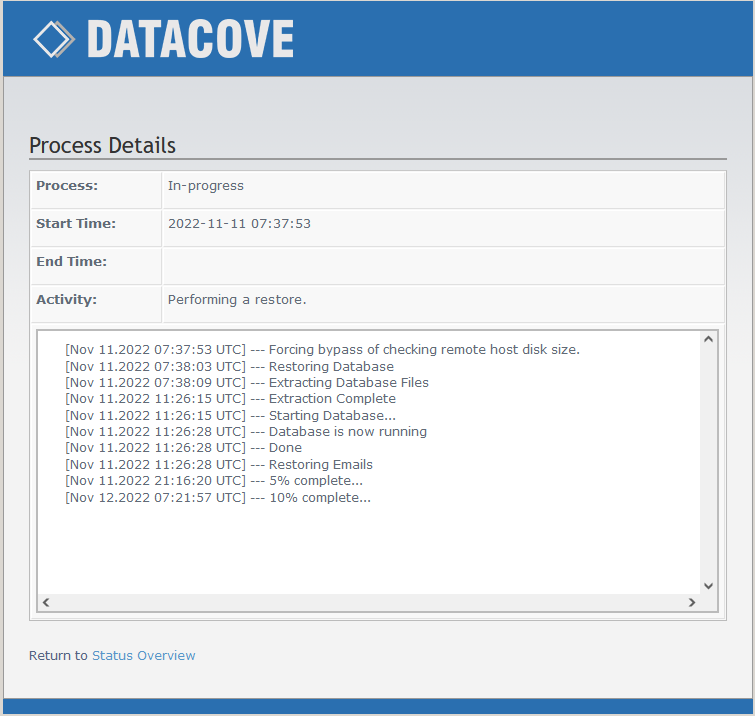The image size is (755, 716).
Task: Click the Process: label
Action: 67,185
